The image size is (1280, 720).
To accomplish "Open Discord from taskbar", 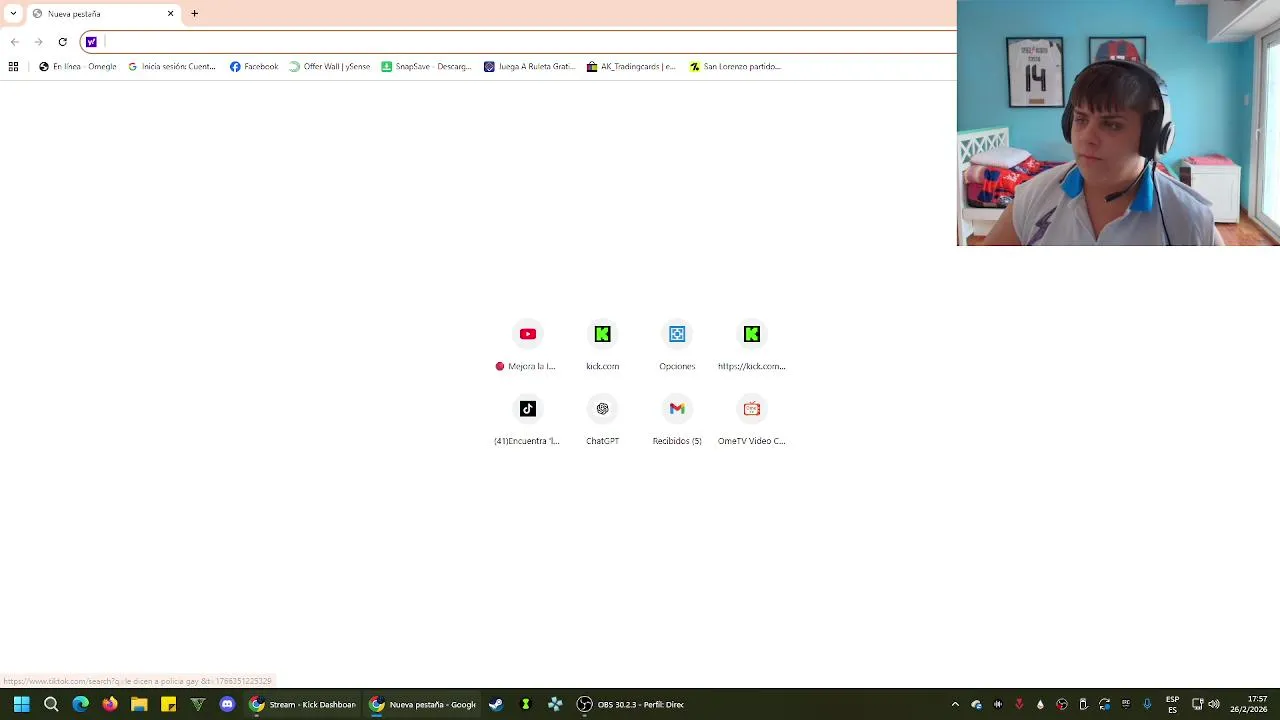I will (x=227, y=704).
